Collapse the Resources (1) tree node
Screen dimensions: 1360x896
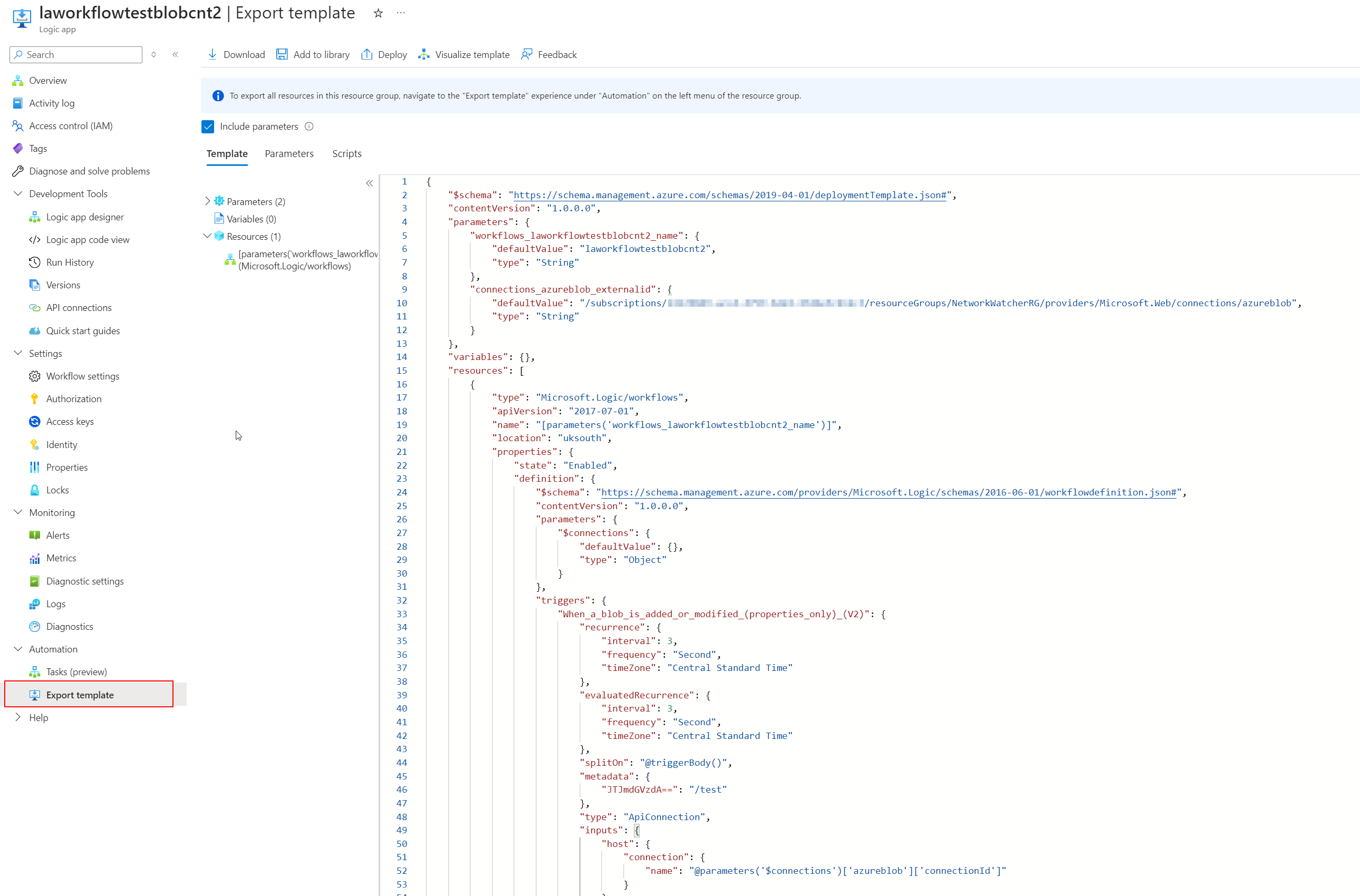click(208, 236)
